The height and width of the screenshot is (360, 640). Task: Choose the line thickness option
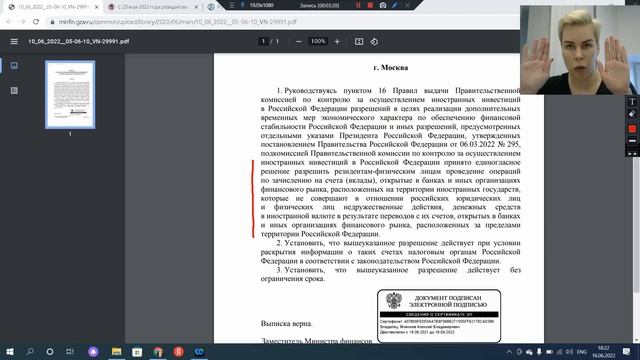[632, 141]
